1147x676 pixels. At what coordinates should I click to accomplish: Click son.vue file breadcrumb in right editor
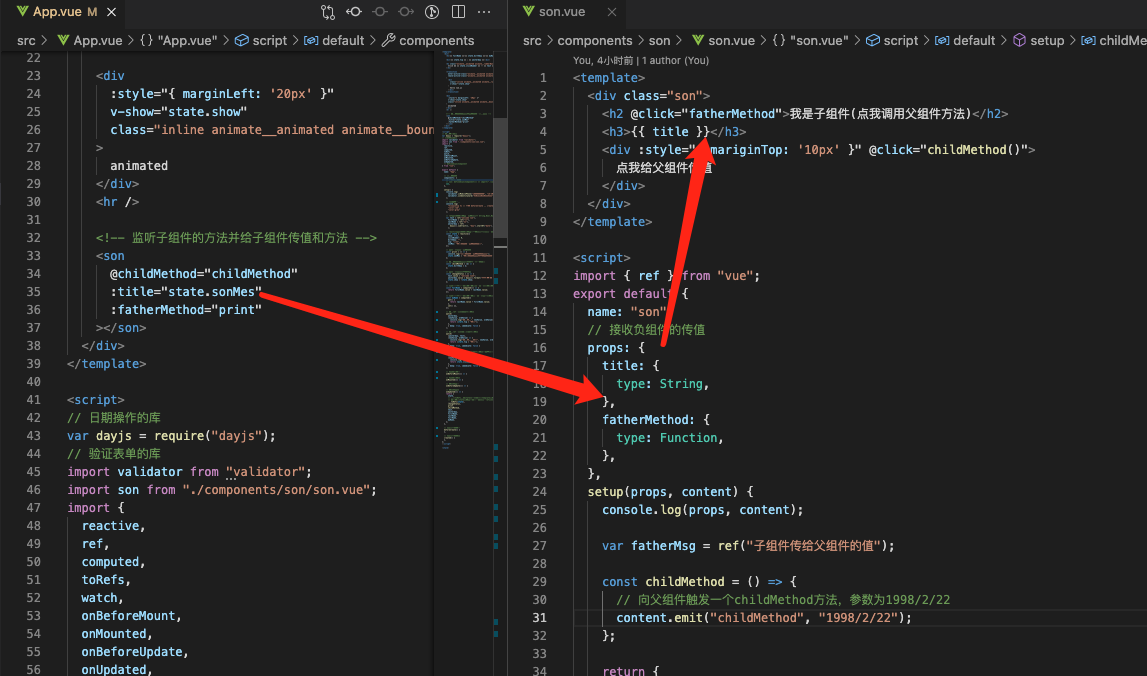pos(723,40)
